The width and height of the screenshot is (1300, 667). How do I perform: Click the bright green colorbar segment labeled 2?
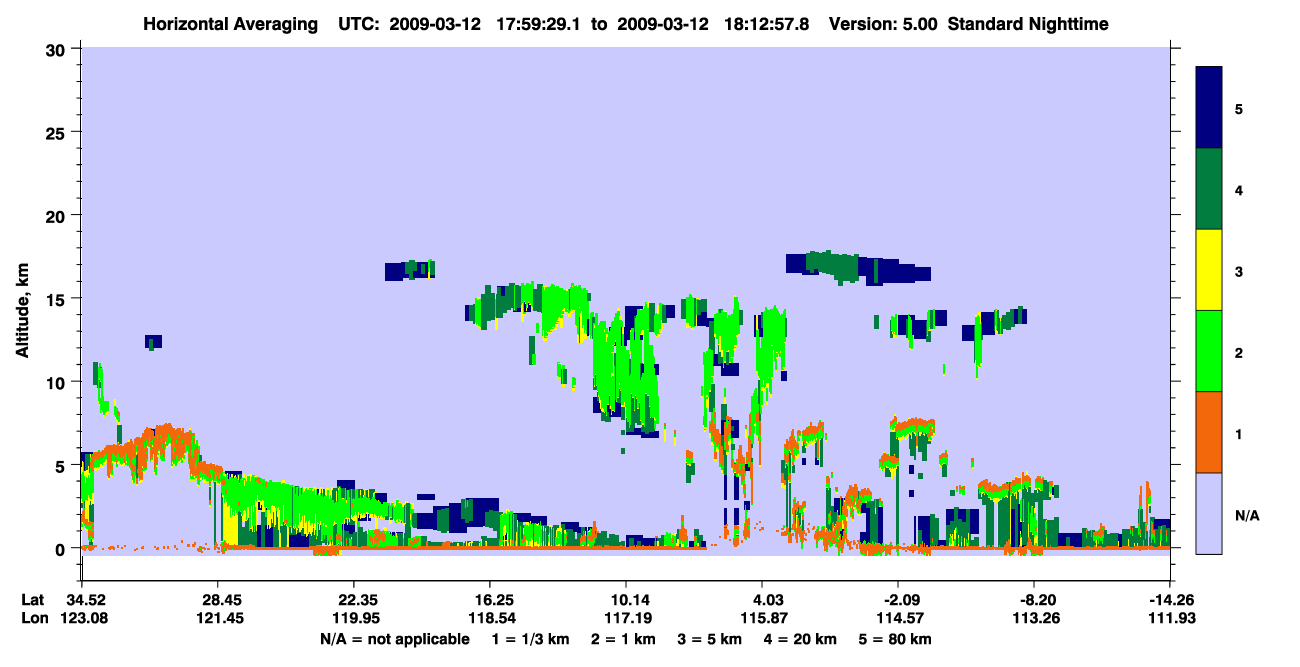pos(1209,351)
